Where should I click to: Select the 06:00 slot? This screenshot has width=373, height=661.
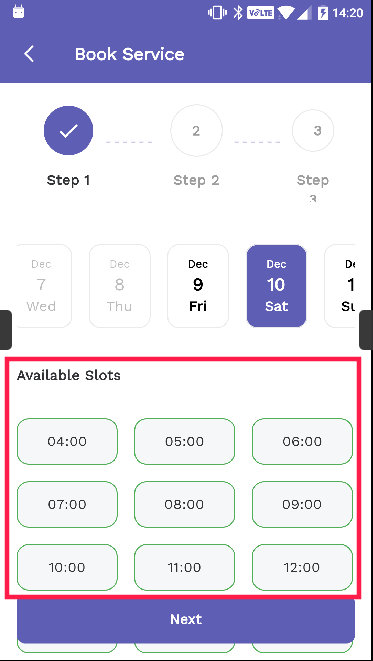(302, 441)
